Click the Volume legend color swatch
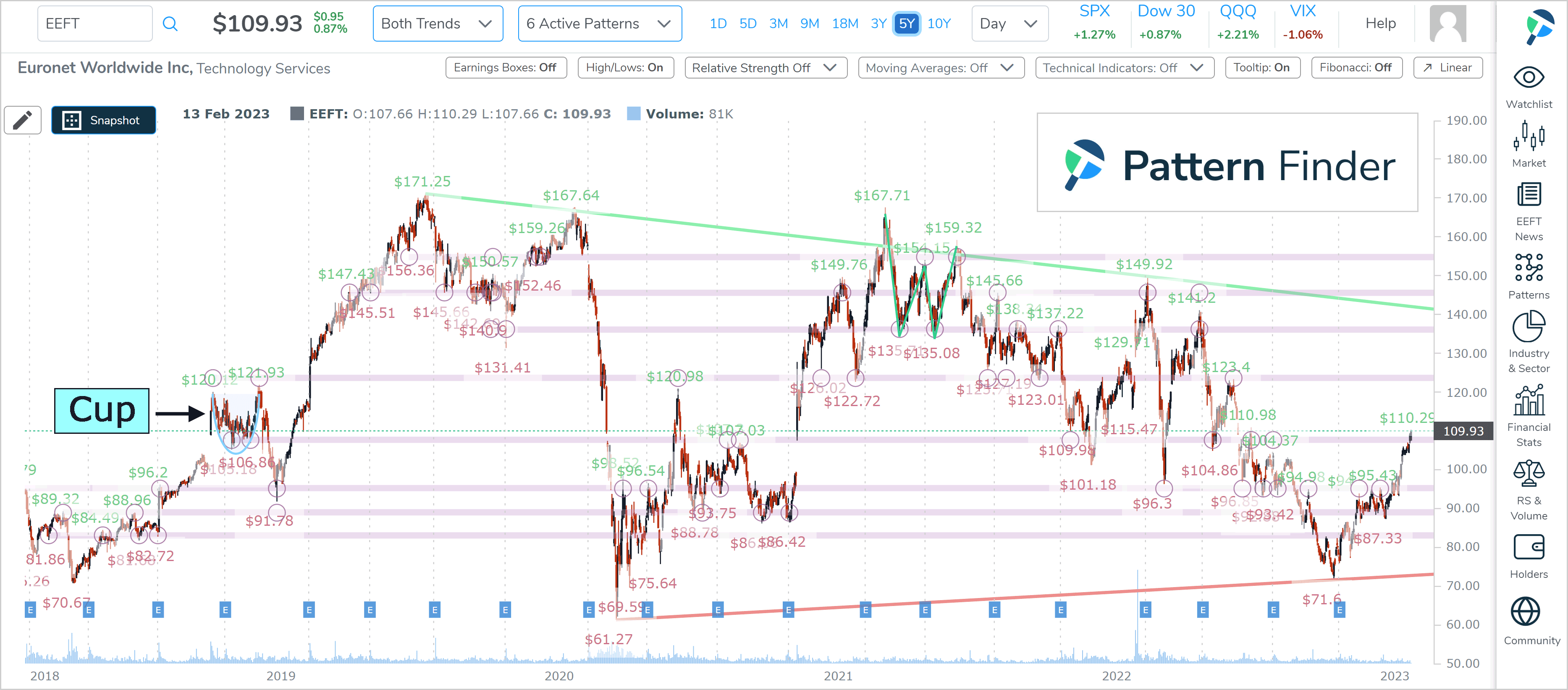1568x690 pixels. click(633, 114)
